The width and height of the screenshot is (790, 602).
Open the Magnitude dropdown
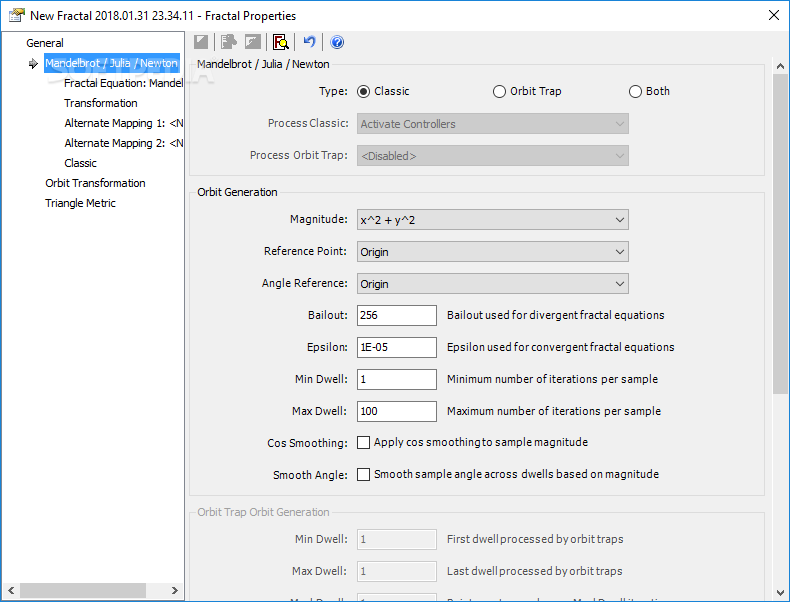click(x=493, y=220)
